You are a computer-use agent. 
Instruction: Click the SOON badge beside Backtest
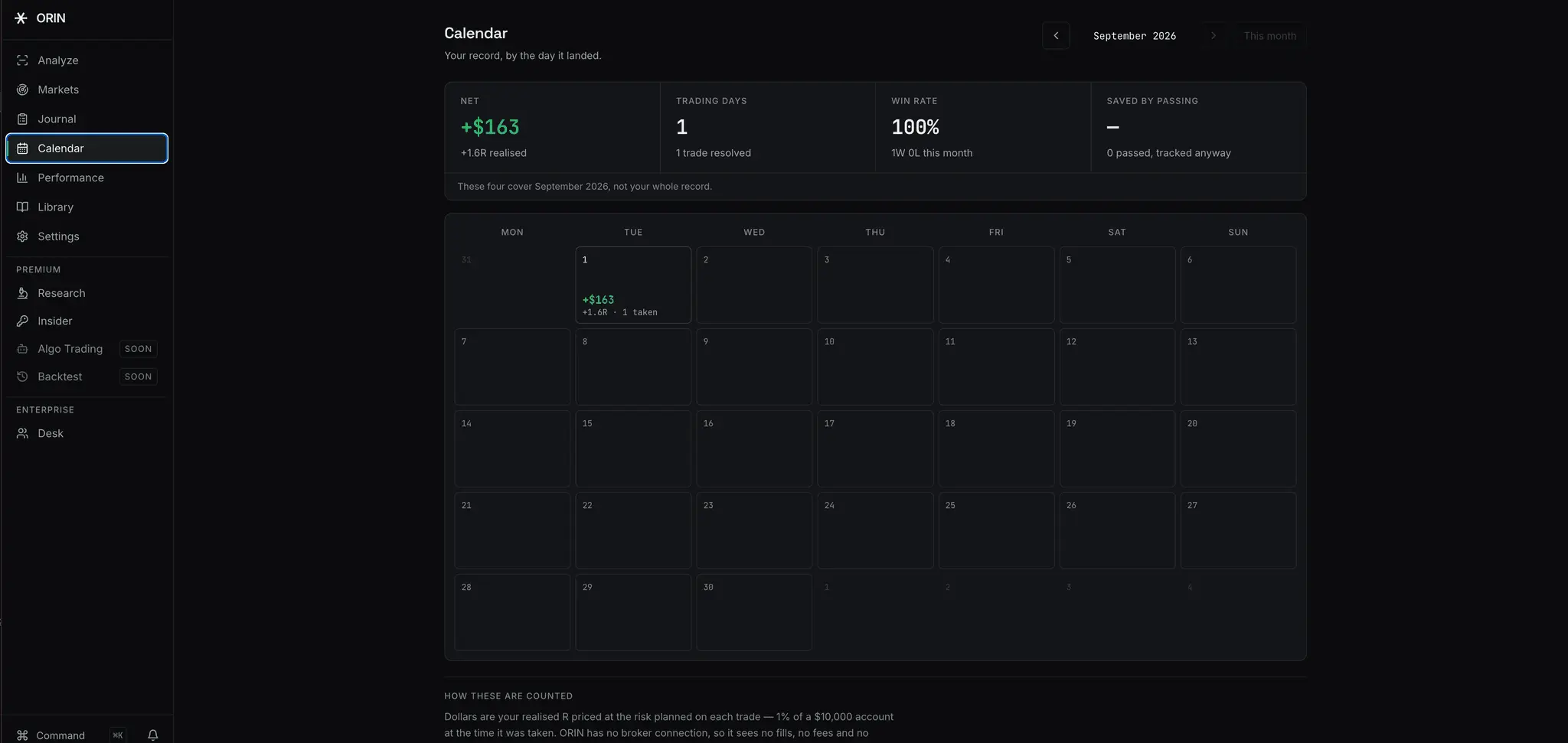[139, 376]
